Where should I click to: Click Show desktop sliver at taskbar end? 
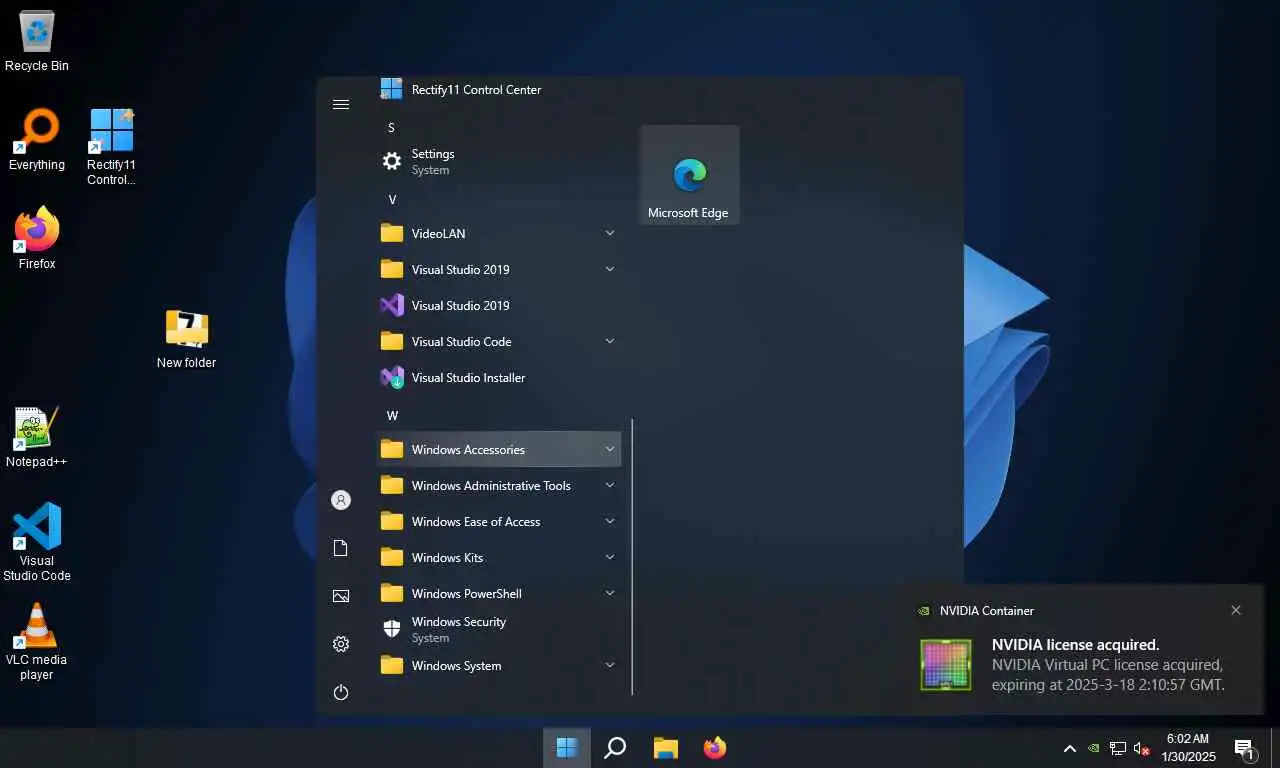click(x=1275, y=748)
